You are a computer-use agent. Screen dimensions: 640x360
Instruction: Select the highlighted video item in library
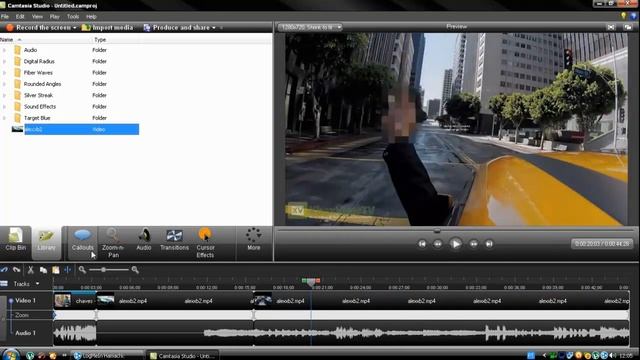(x=76, y=129)
